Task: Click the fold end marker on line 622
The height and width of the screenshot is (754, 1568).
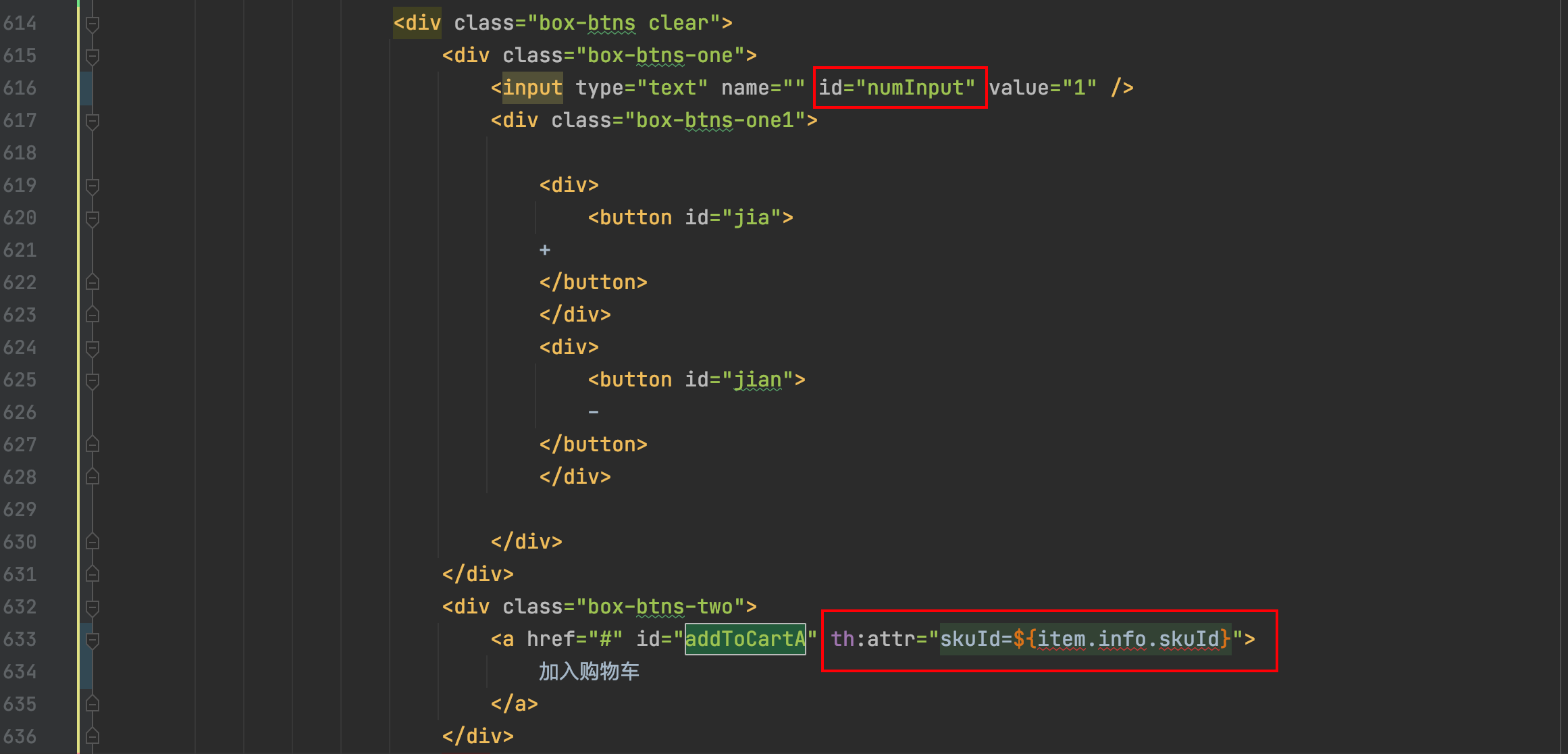Action: 93,282
